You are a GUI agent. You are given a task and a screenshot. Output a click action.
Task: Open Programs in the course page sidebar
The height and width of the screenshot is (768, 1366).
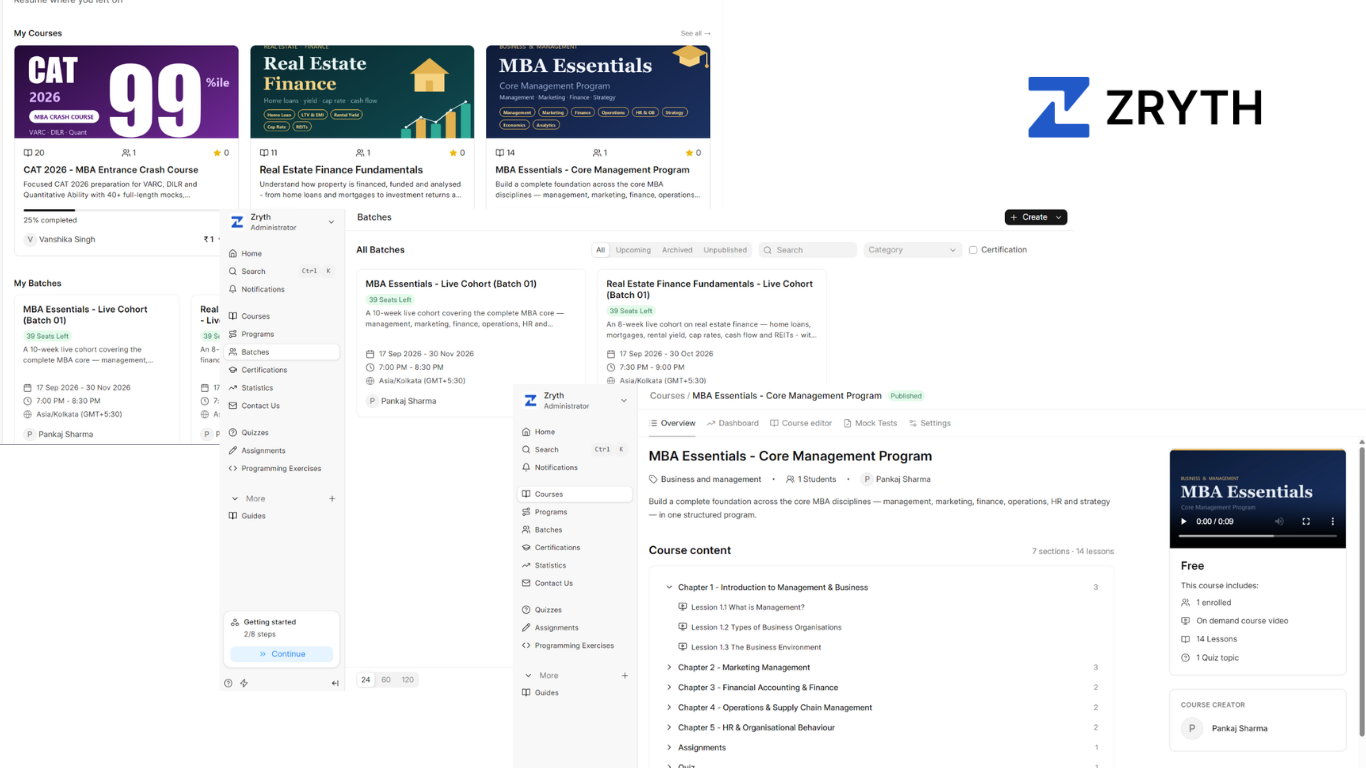551,512
